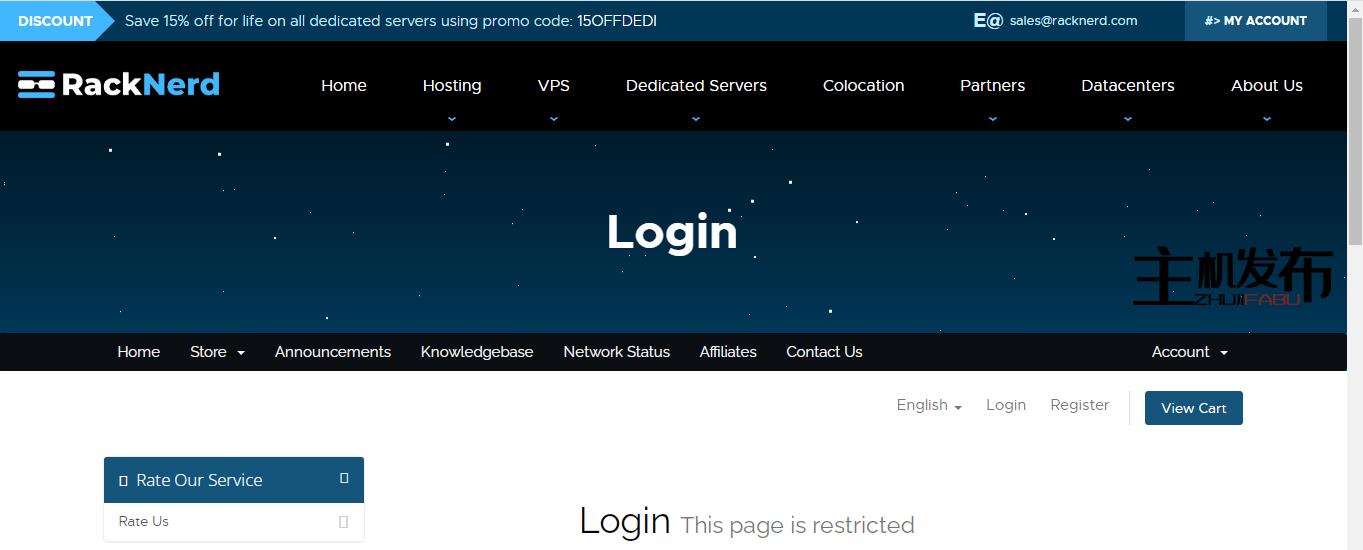This screenshot has width=1363, height=550.
Task: Expand the VPS menu chevron
Action: [x=553, y=118]
